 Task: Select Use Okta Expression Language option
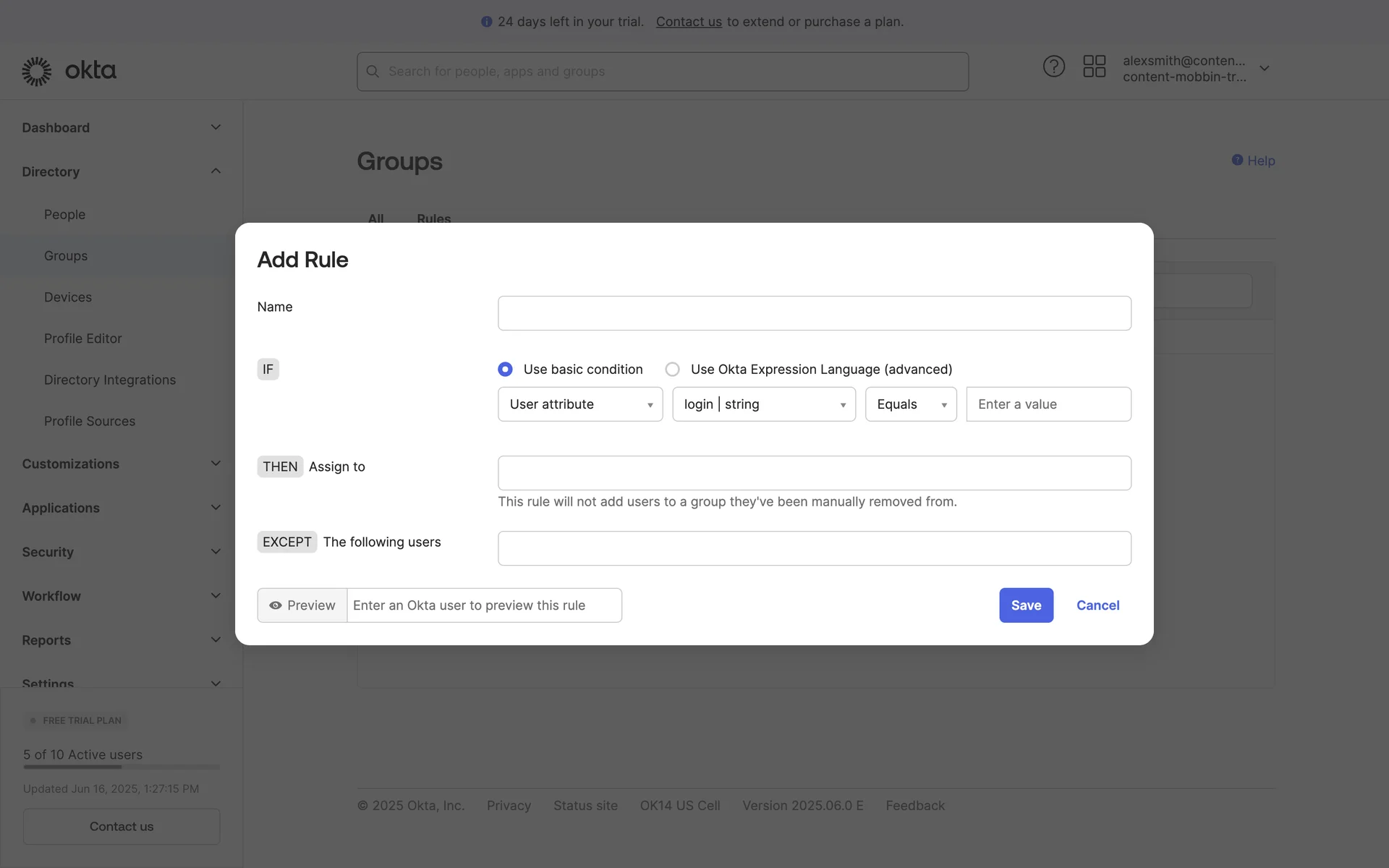click(x=672, y=370)
